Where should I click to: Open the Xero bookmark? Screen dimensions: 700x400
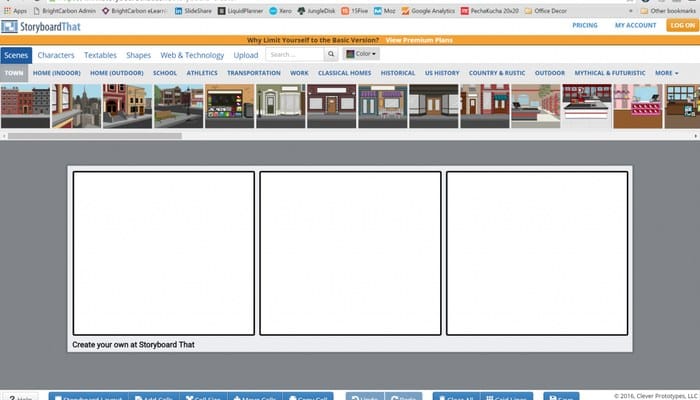(280, 11)
